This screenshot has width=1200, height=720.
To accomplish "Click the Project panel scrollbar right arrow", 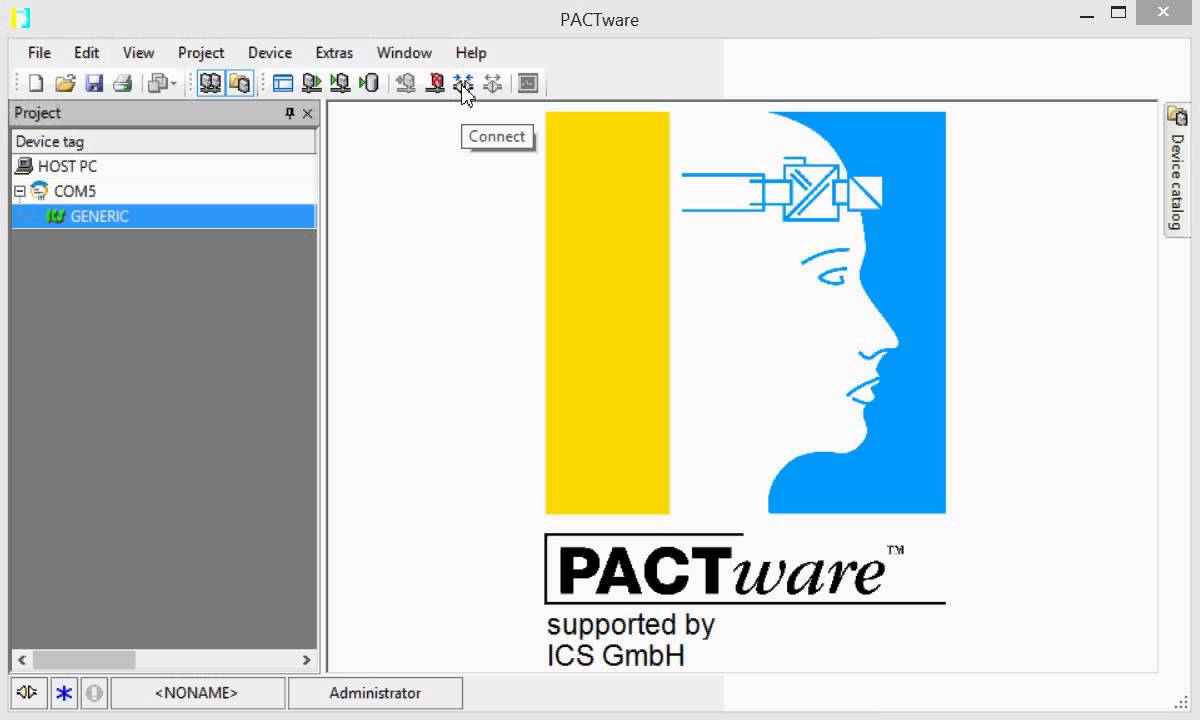I will pos(307,660).
